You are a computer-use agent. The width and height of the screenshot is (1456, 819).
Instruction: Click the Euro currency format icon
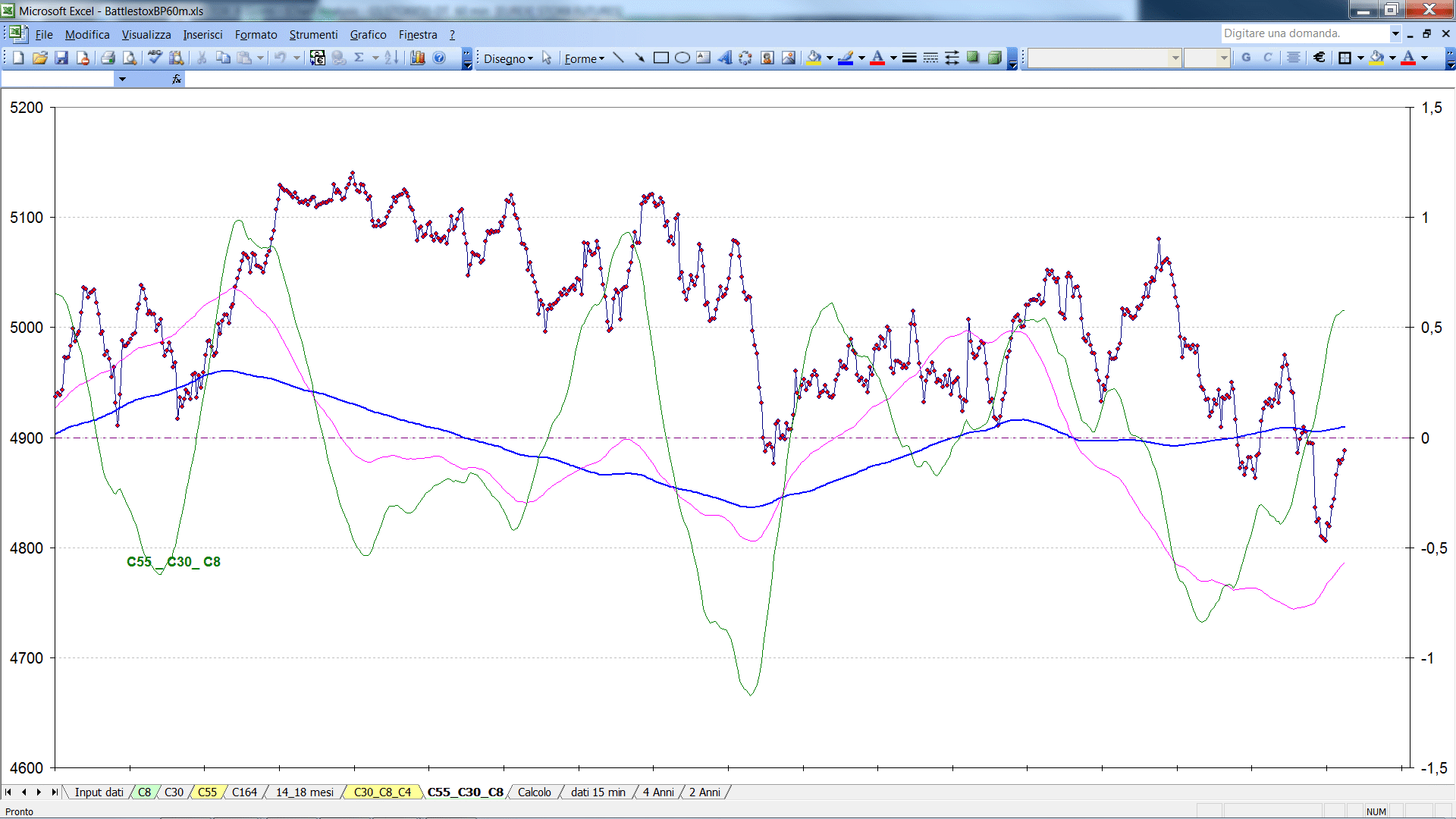(x=1319, y=58)
